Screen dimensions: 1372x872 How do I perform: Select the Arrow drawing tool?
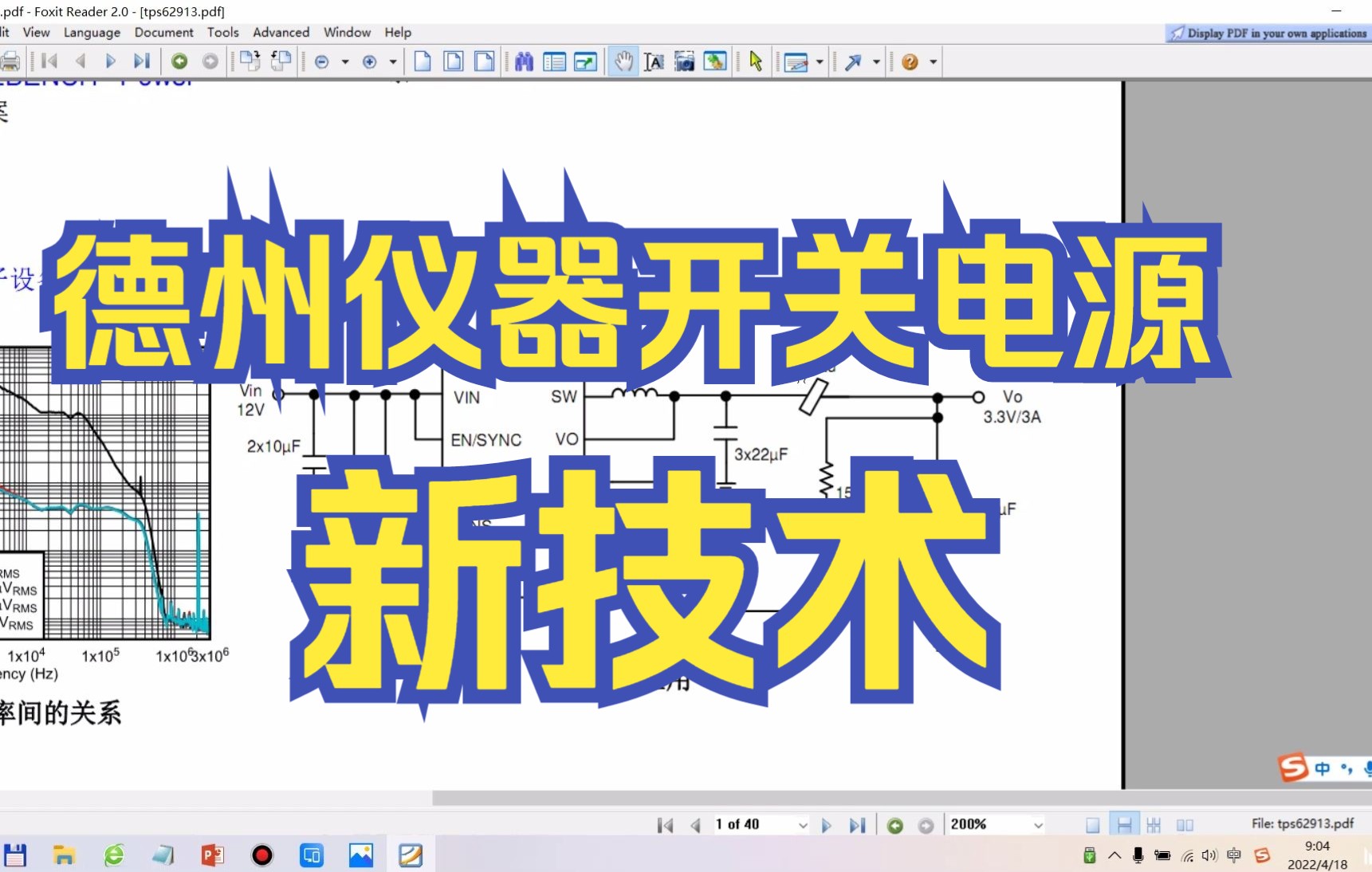pos(853,61)
